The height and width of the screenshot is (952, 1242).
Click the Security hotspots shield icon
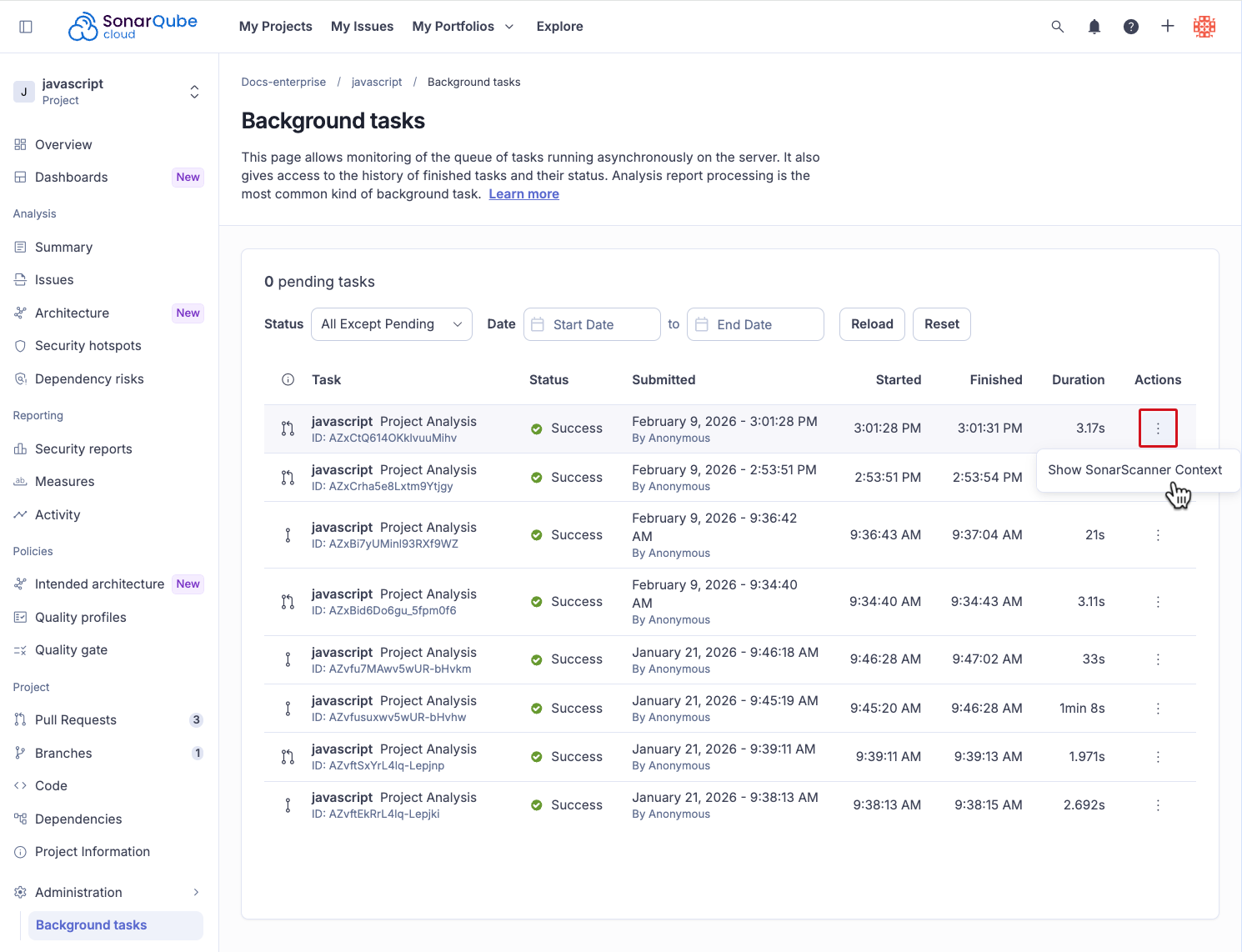20,346
